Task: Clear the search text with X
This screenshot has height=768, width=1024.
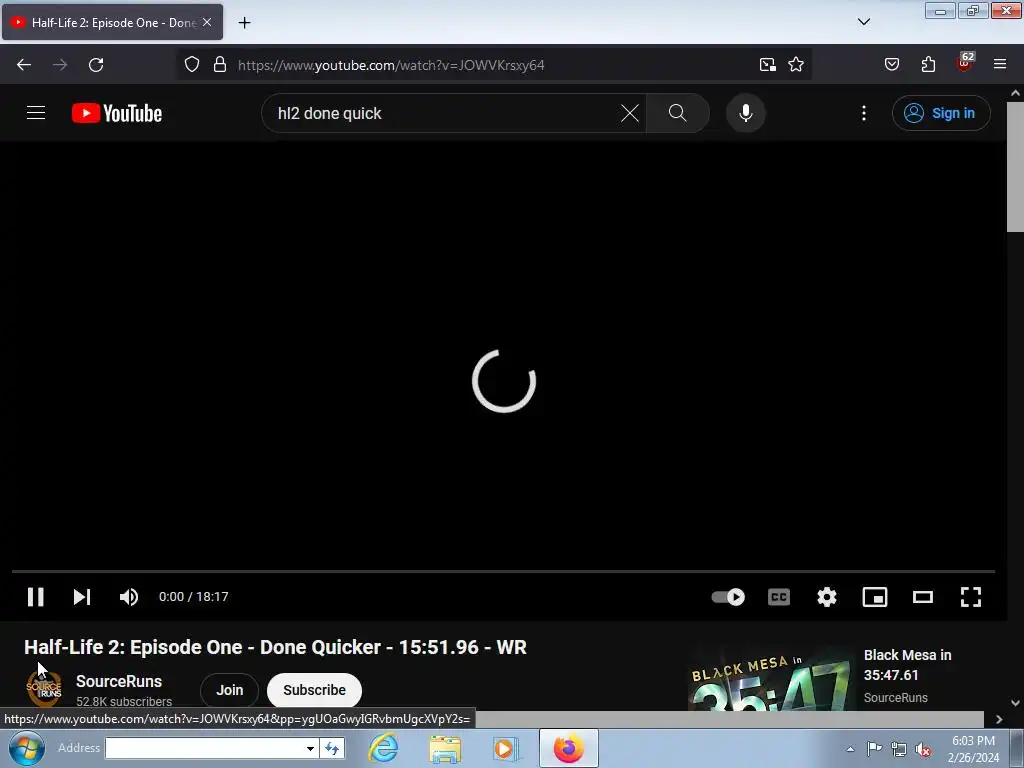Action: [630, 113]
